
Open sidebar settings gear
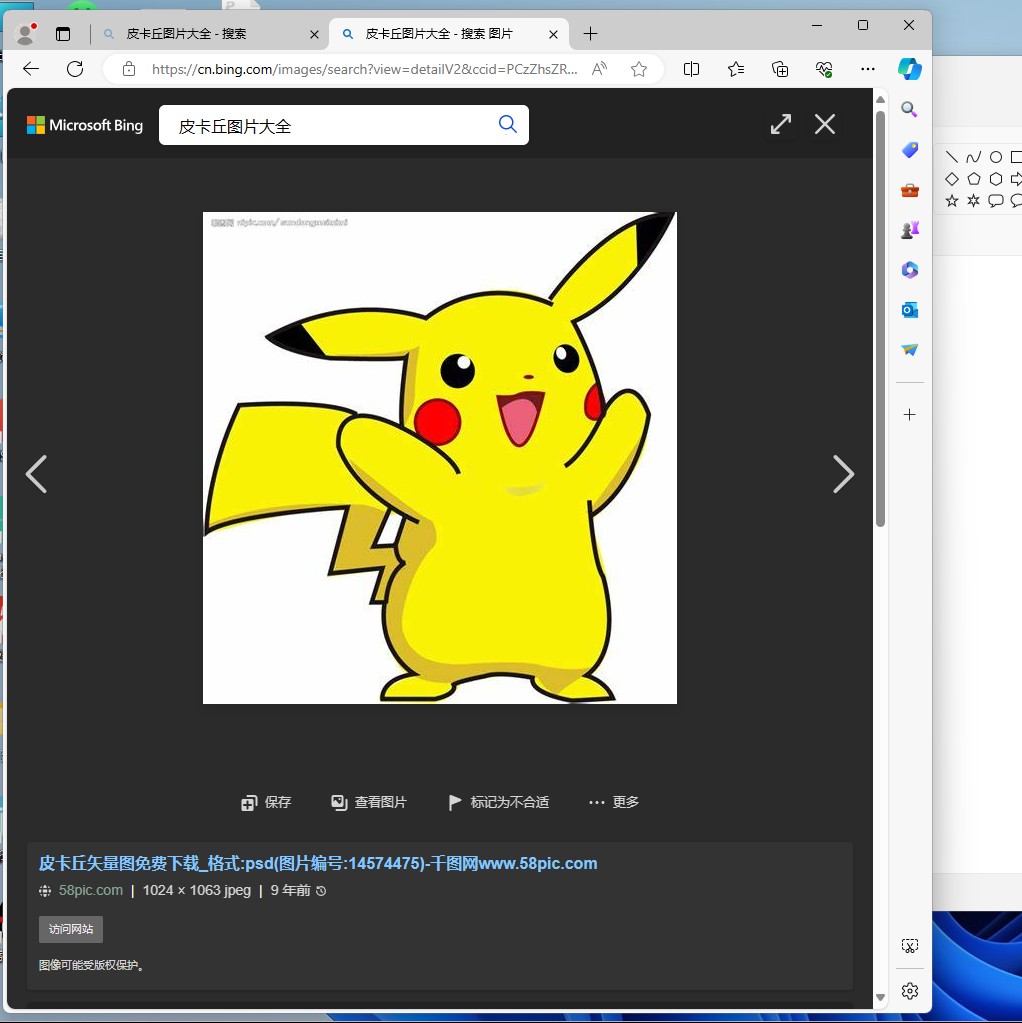coord(909,992)
